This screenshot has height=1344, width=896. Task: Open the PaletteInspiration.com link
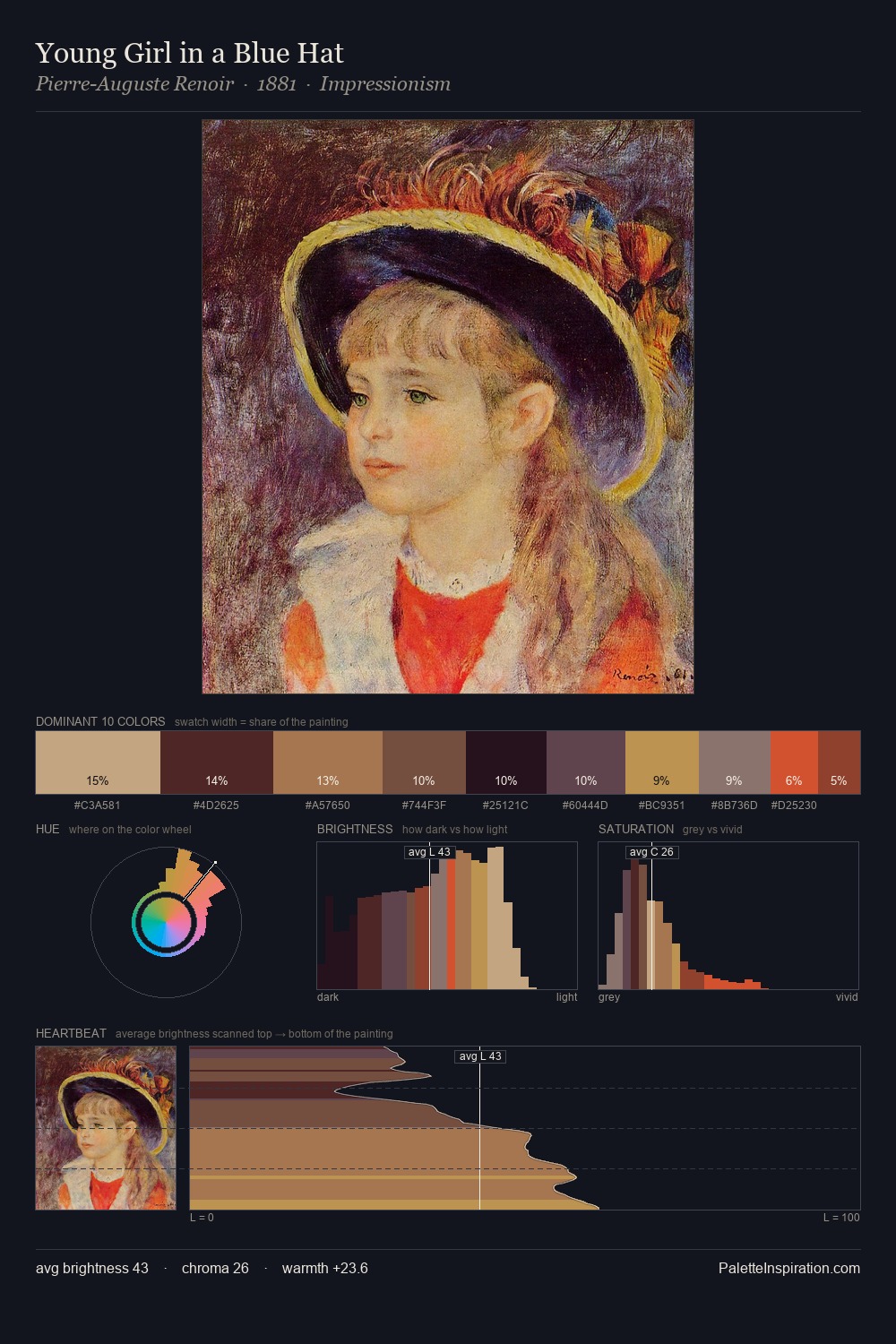(789, 1268)
